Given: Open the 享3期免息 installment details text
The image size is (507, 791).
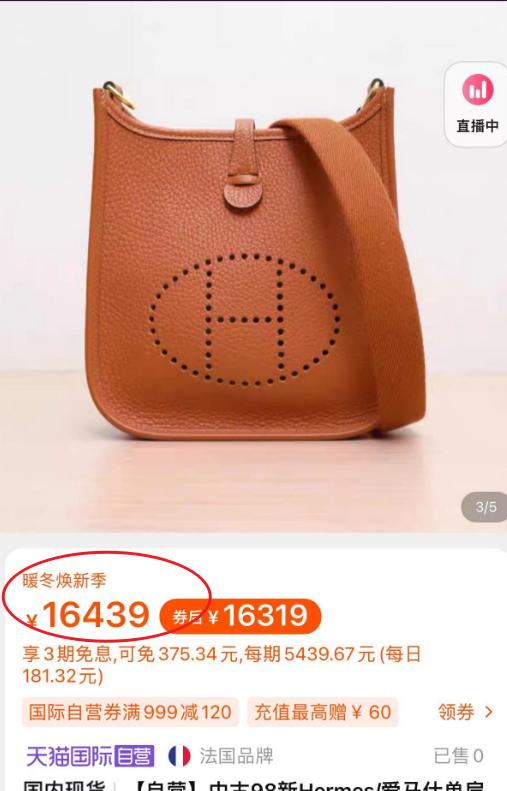Looking at the screenshot, I should [221, 664].
